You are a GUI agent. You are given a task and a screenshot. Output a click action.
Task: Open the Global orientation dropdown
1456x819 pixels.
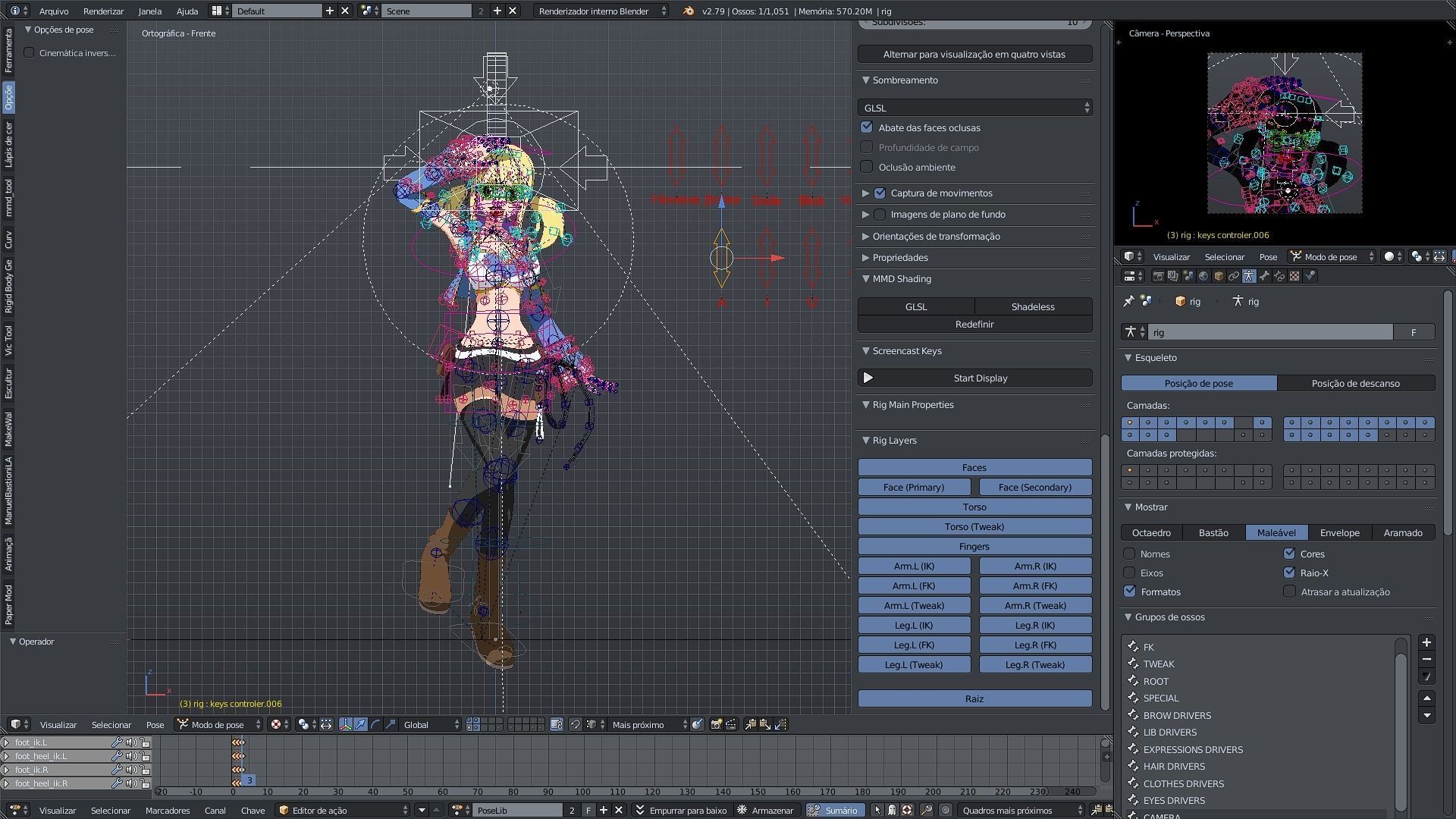coord(431,724)
